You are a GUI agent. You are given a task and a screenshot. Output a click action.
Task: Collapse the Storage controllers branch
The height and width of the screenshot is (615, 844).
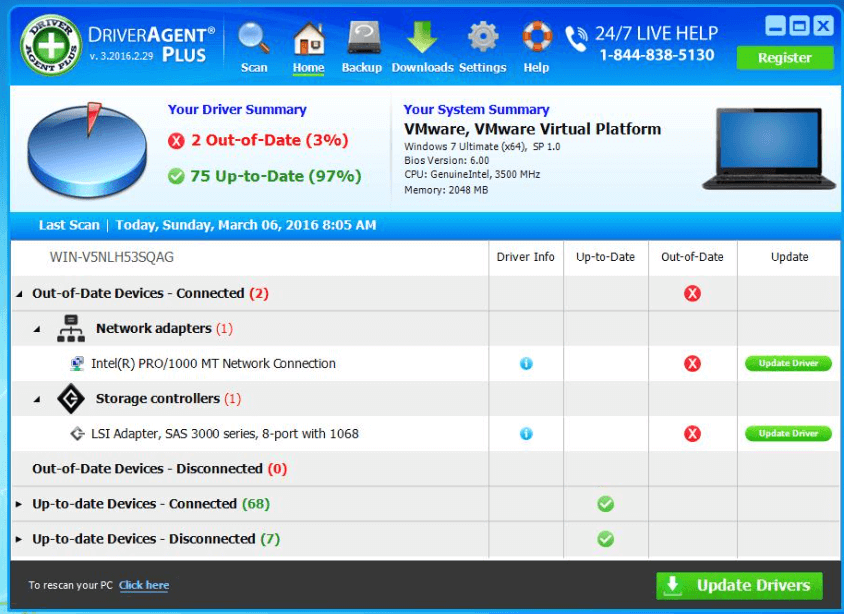(37, 399)
